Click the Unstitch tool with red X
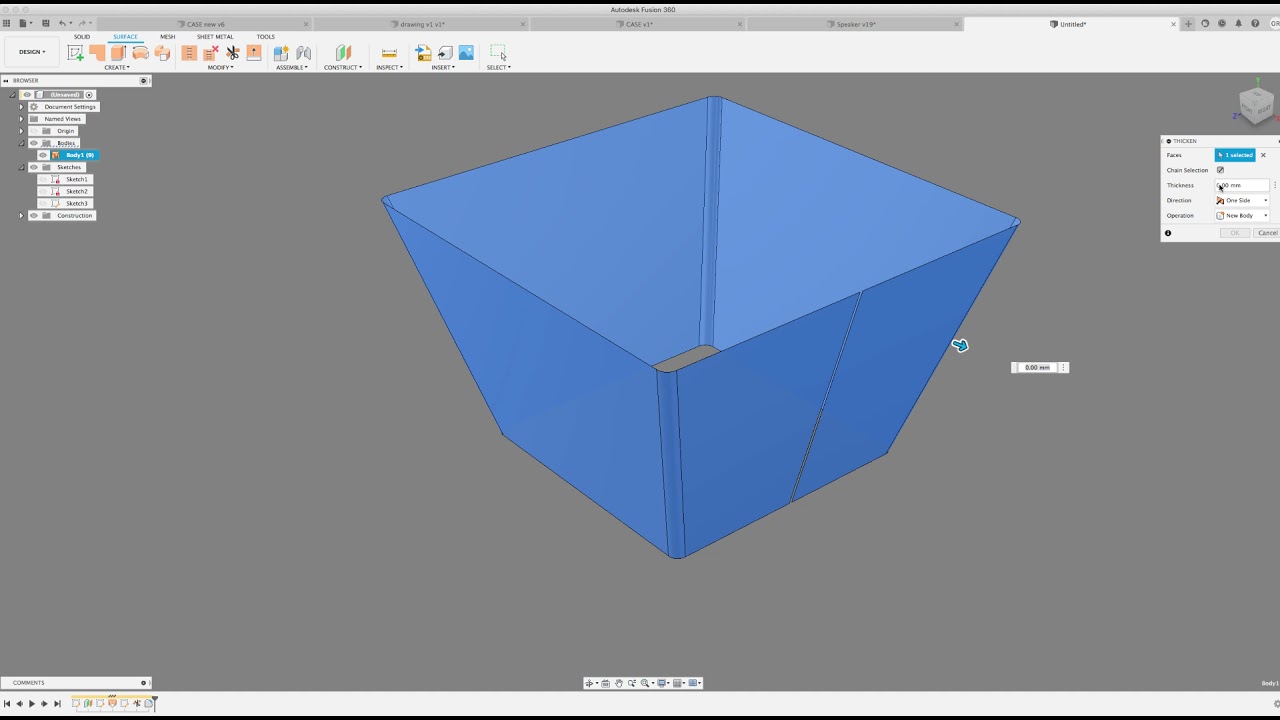Image resolution: width=1280 pixels, height=720 pixels. [x=211, y=53]
